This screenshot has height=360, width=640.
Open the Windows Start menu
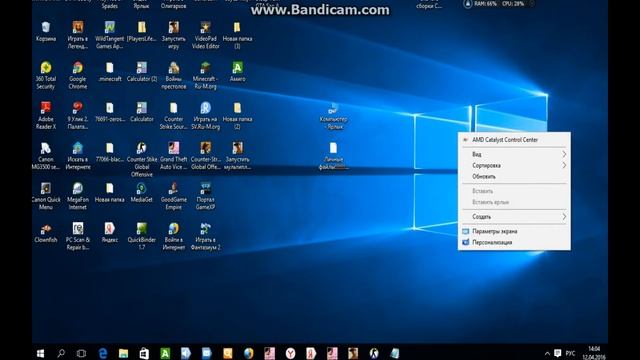tap(40, 353)
